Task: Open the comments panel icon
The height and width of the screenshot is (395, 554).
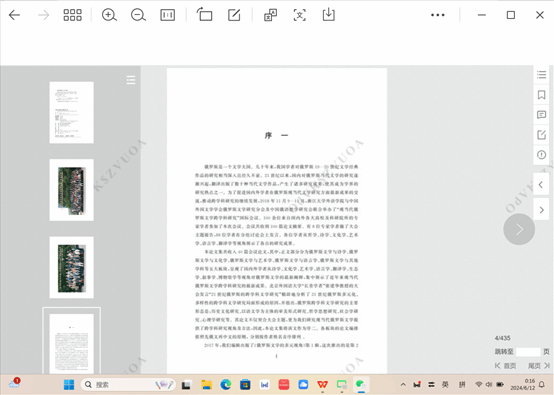Action: tap(541, 115)
